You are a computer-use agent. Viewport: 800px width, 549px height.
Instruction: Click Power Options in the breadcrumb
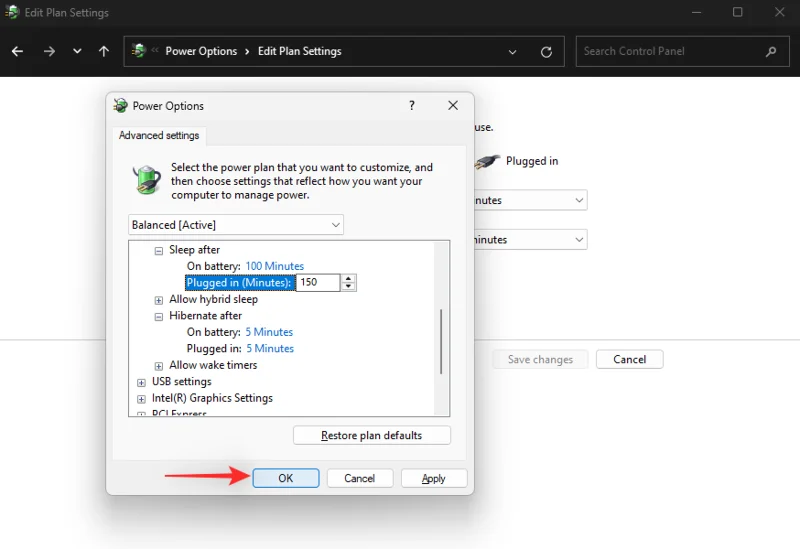pos(201,51)
